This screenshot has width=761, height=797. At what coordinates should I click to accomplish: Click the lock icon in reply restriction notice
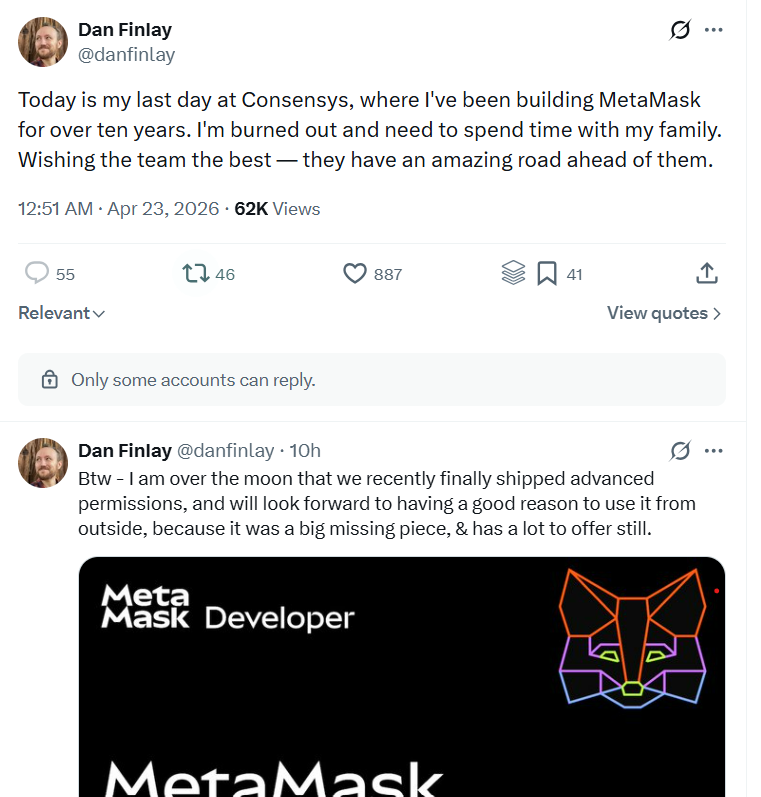pos(49,380)
